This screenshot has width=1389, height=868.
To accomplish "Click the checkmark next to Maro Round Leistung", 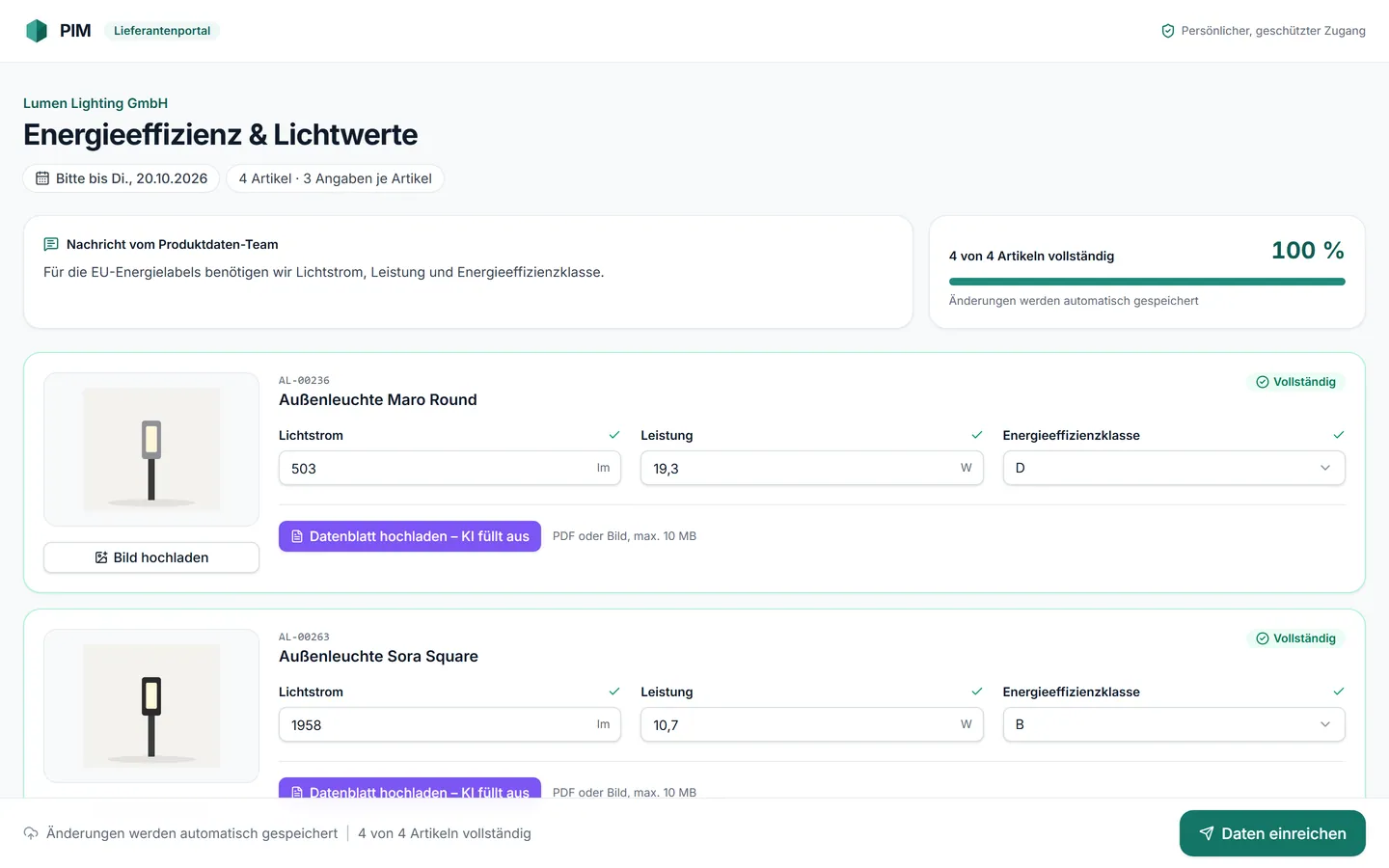I will point(977,435).
